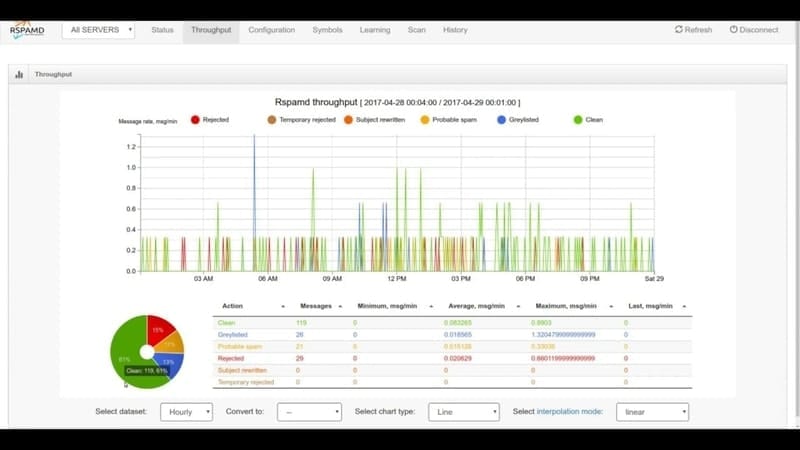The height and width of the screenshot is (450, 800).
Task: Click the blue Greylisted pie slice
Action: [169, 364]
